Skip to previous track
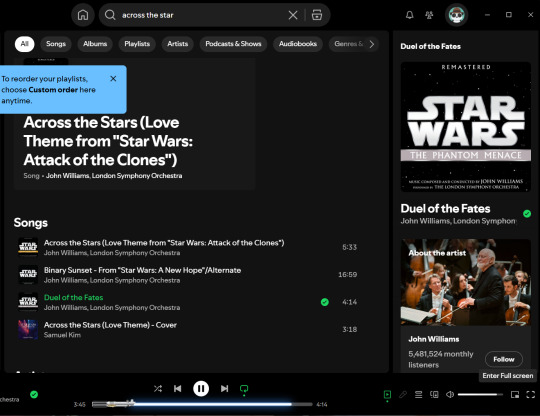Viewport: 540px width, 416px height. [177, 389]
